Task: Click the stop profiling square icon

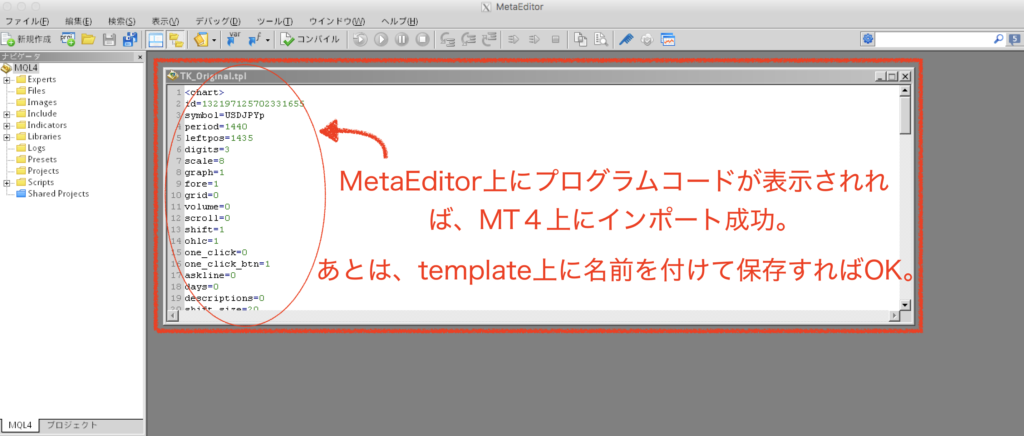Action: coord(556,39)
